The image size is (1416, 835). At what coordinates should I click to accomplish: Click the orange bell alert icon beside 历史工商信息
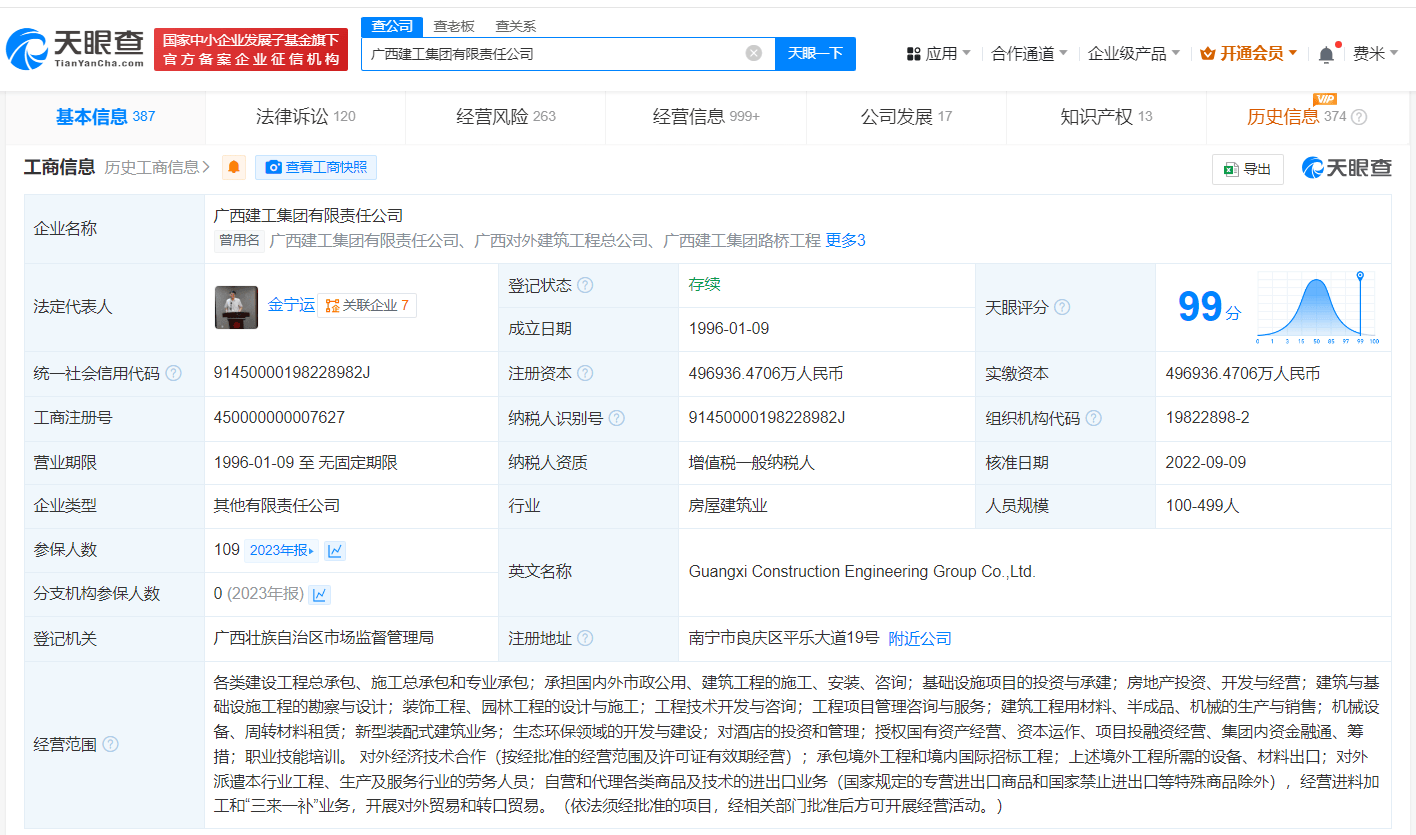pos(234,167)
